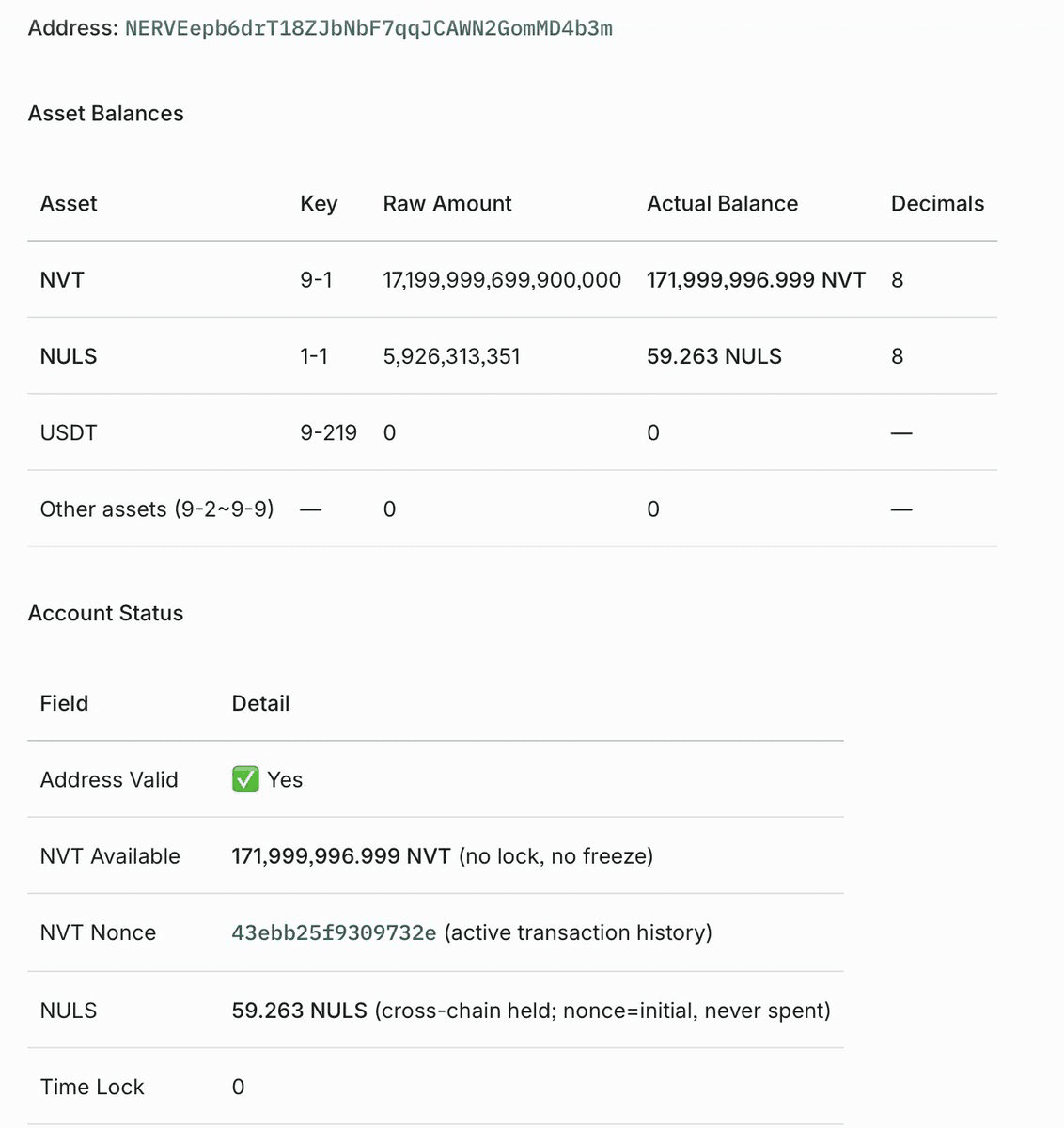Screen dimensions: 1064x1128
Task: Click the Time Lock field label
Action: click(92, 1087)
